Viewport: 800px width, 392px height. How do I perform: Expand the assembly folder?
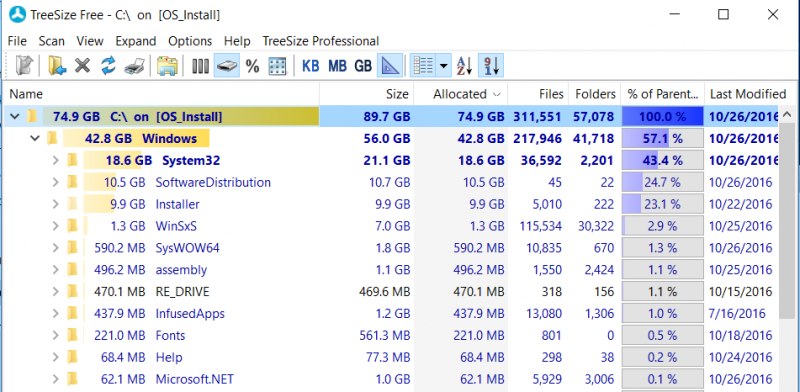pyautogui.click(x=56, y=270)
